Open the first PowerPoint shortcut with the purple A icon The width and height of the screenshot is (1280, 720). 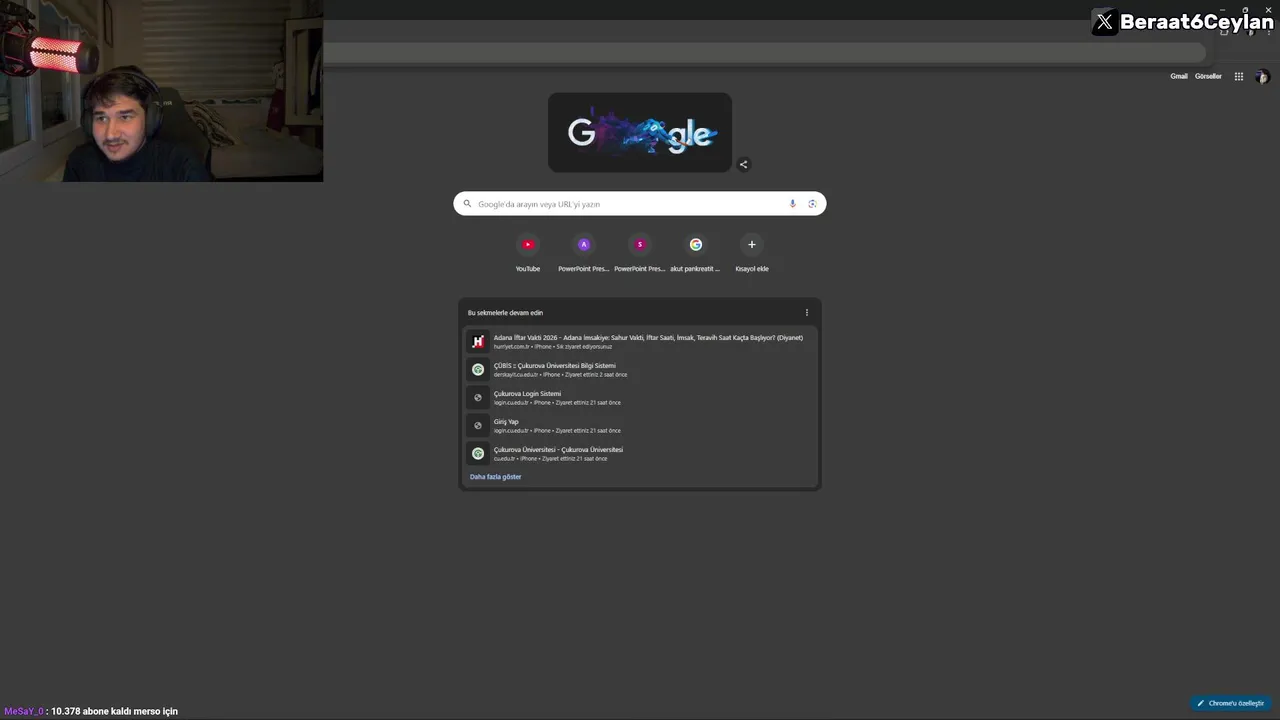coord(584,254)
